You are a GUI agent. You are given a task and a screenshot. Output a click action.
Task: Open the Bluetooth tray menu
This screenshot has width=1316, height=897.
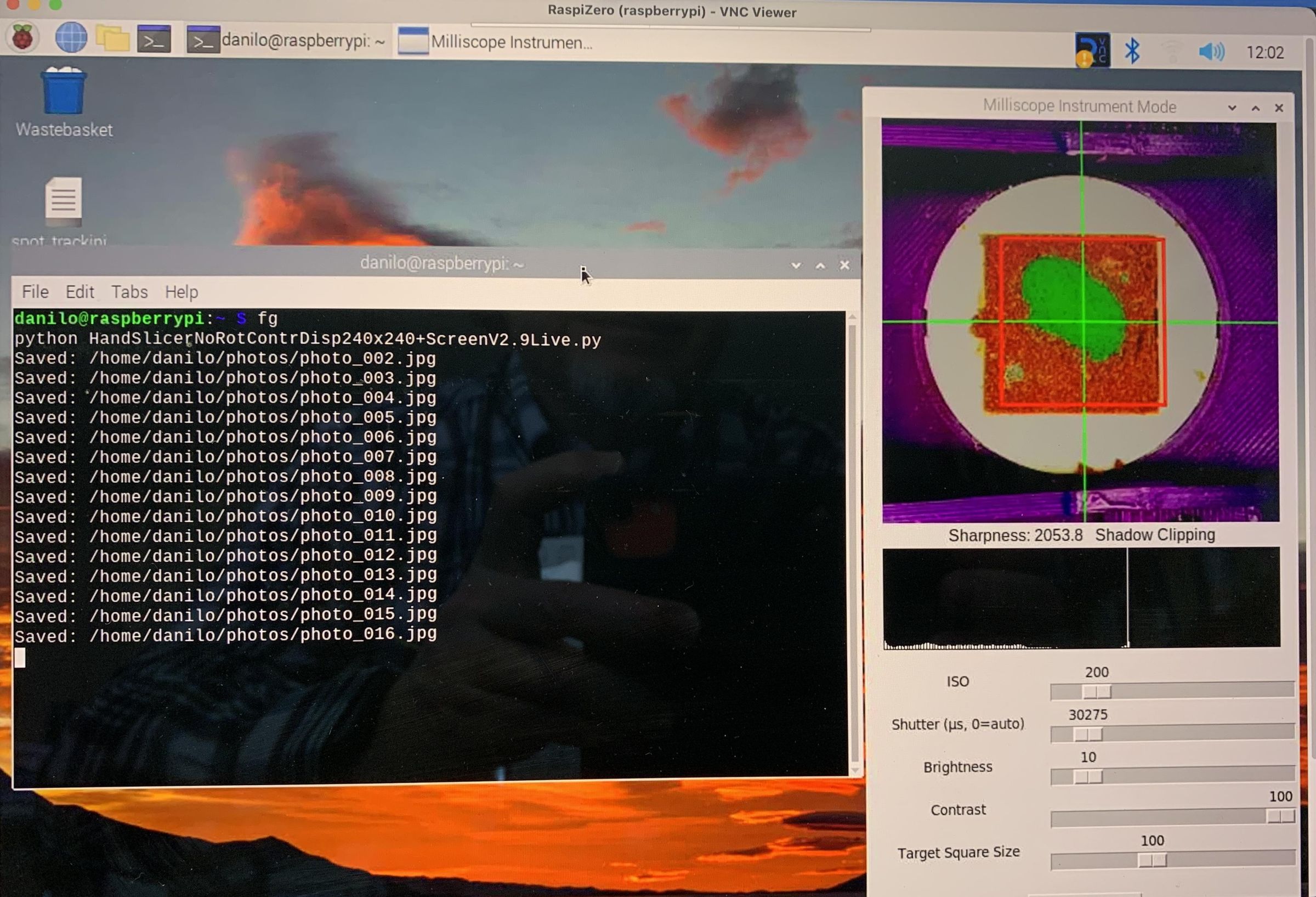click(1132, 52)
